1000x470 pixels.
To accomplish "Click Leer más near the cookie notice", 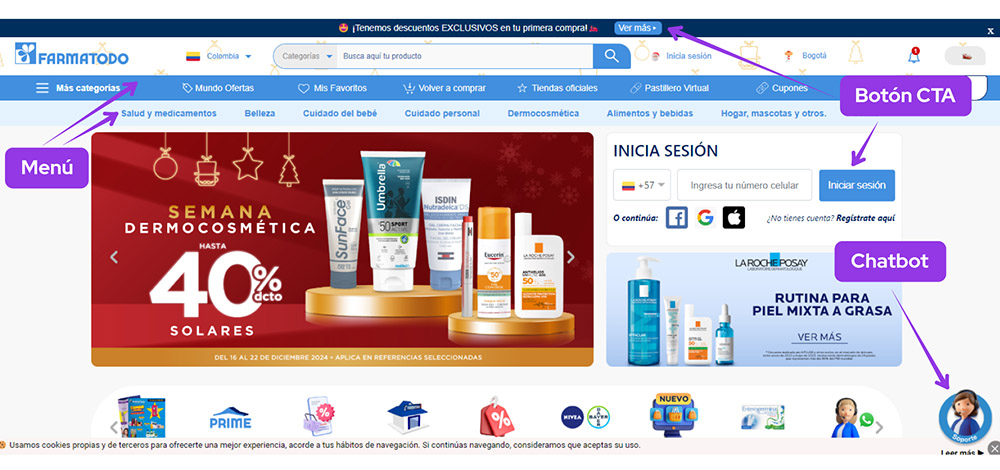I will [962, 453].
